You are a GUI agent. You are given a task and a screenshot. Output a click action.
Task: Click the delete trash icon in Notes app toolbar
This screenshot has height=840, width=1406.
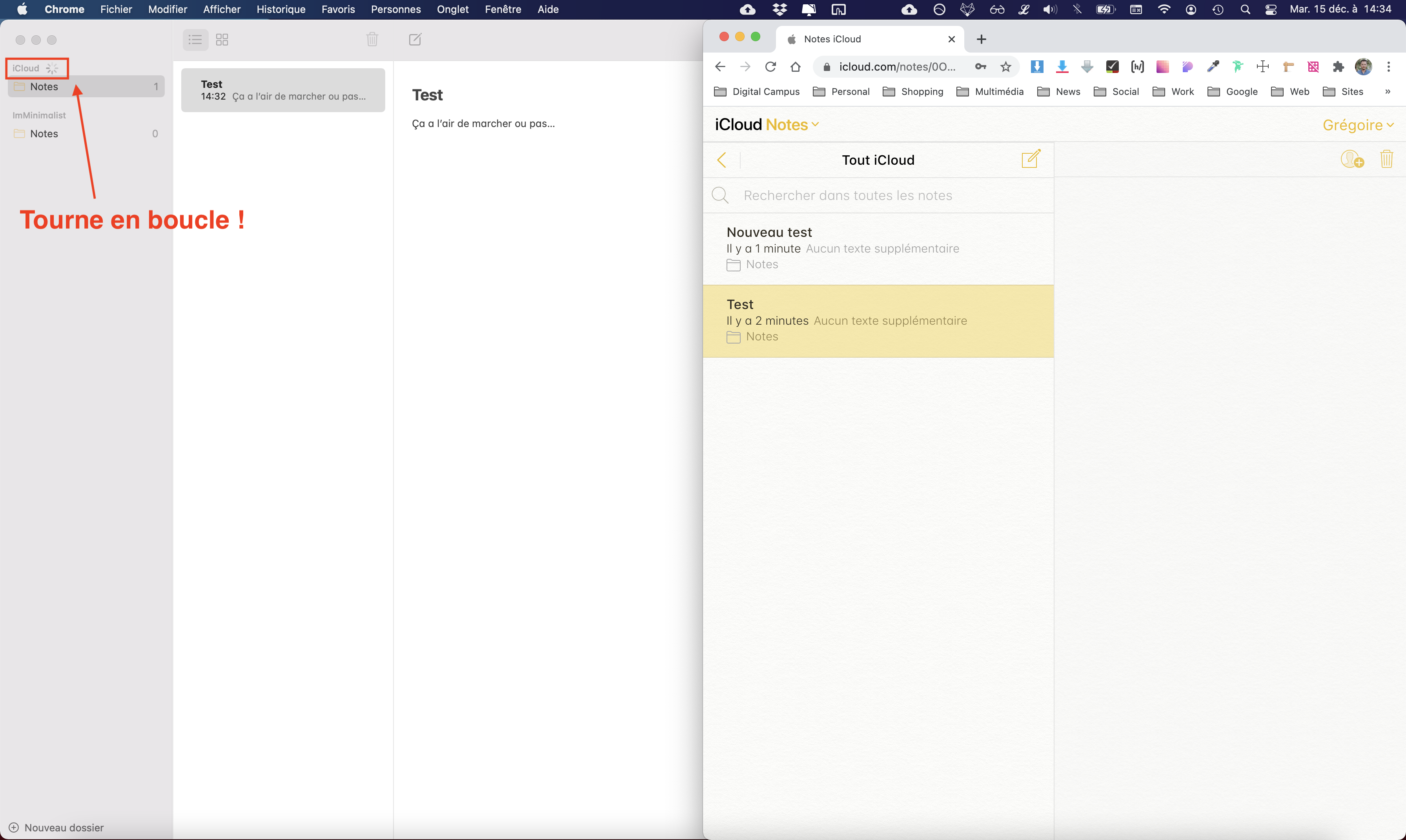tap(372, 39)
